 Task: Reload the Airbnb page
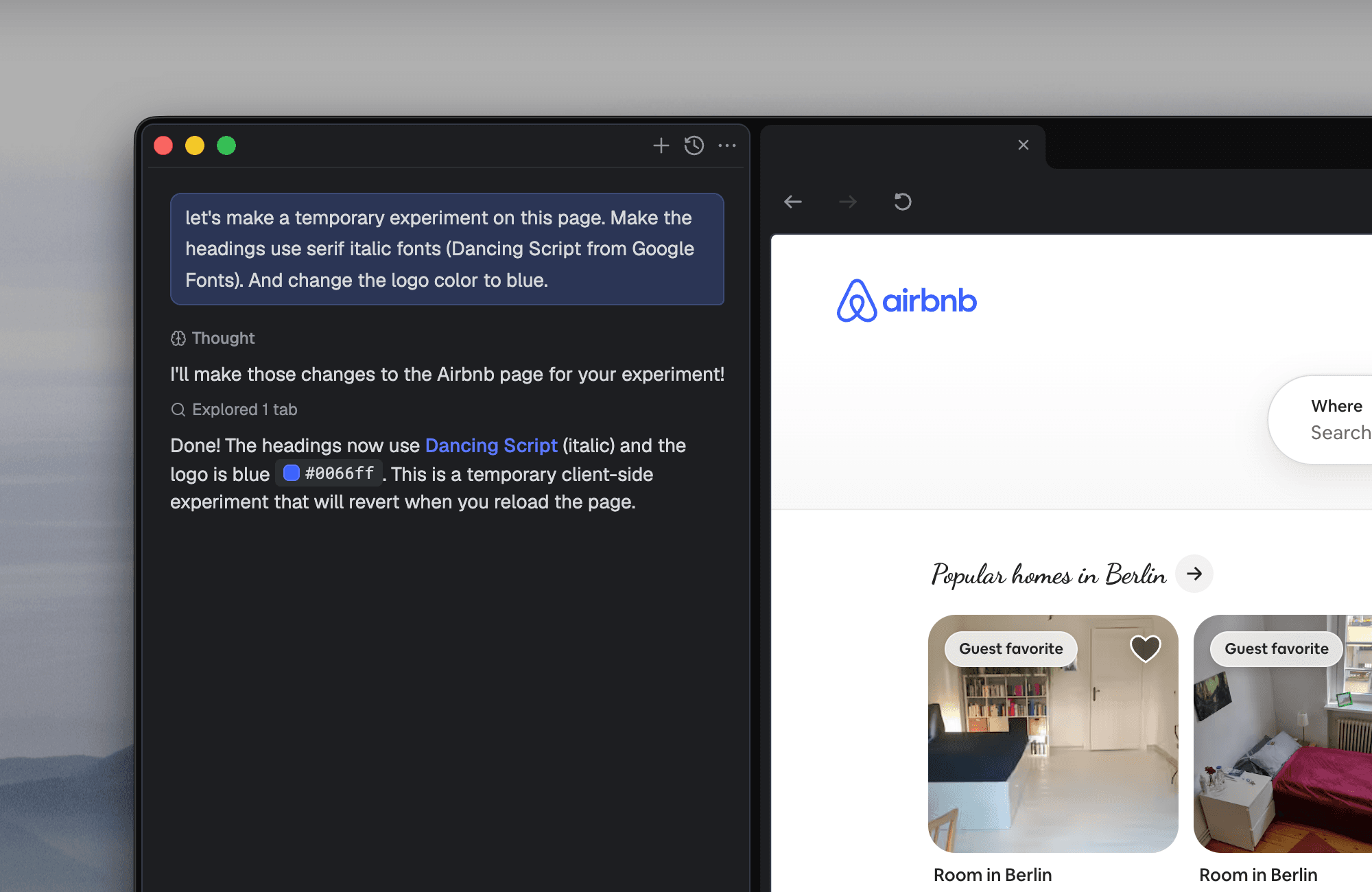[902, 201]
